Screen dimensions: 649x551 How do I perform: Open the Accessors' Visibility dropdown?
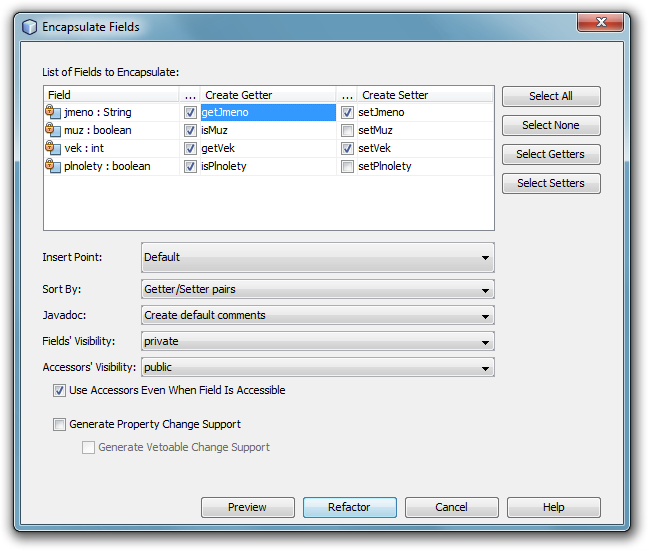318,368
